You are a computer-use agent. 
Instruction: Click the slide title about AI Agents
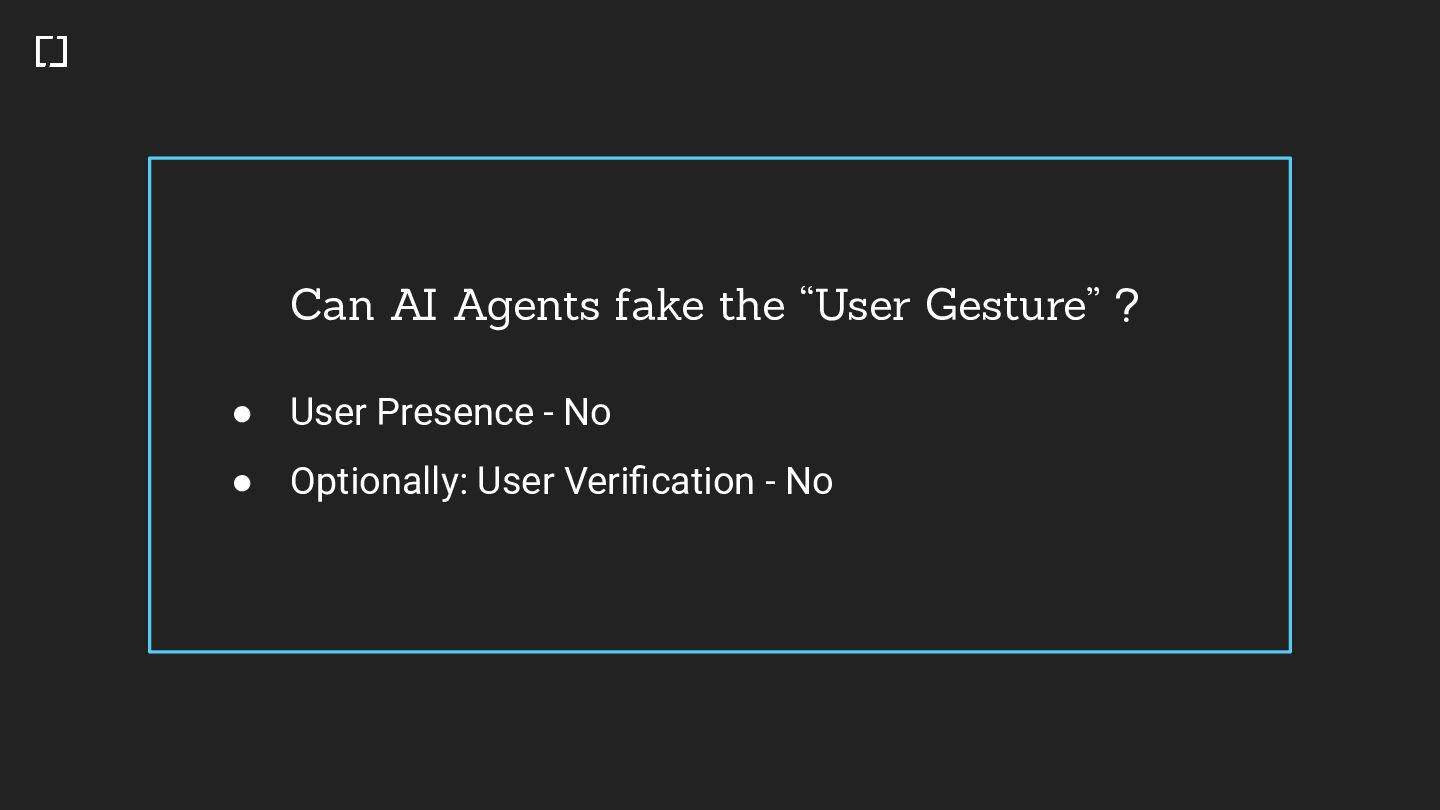coord(713,305)
